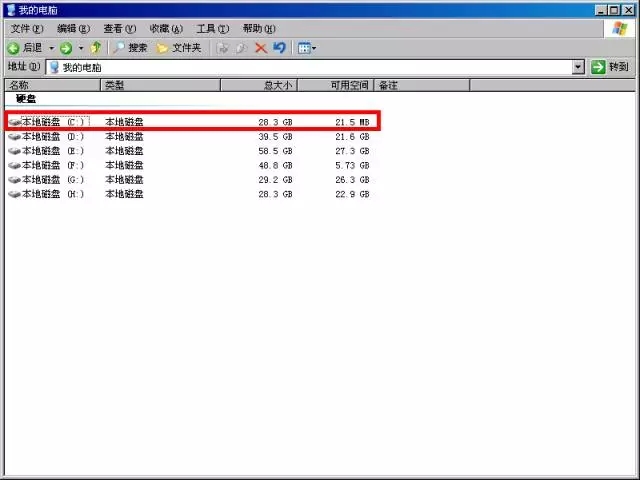
Task: Sort by the 备注 column header
Action: click(x=422, y=85)
